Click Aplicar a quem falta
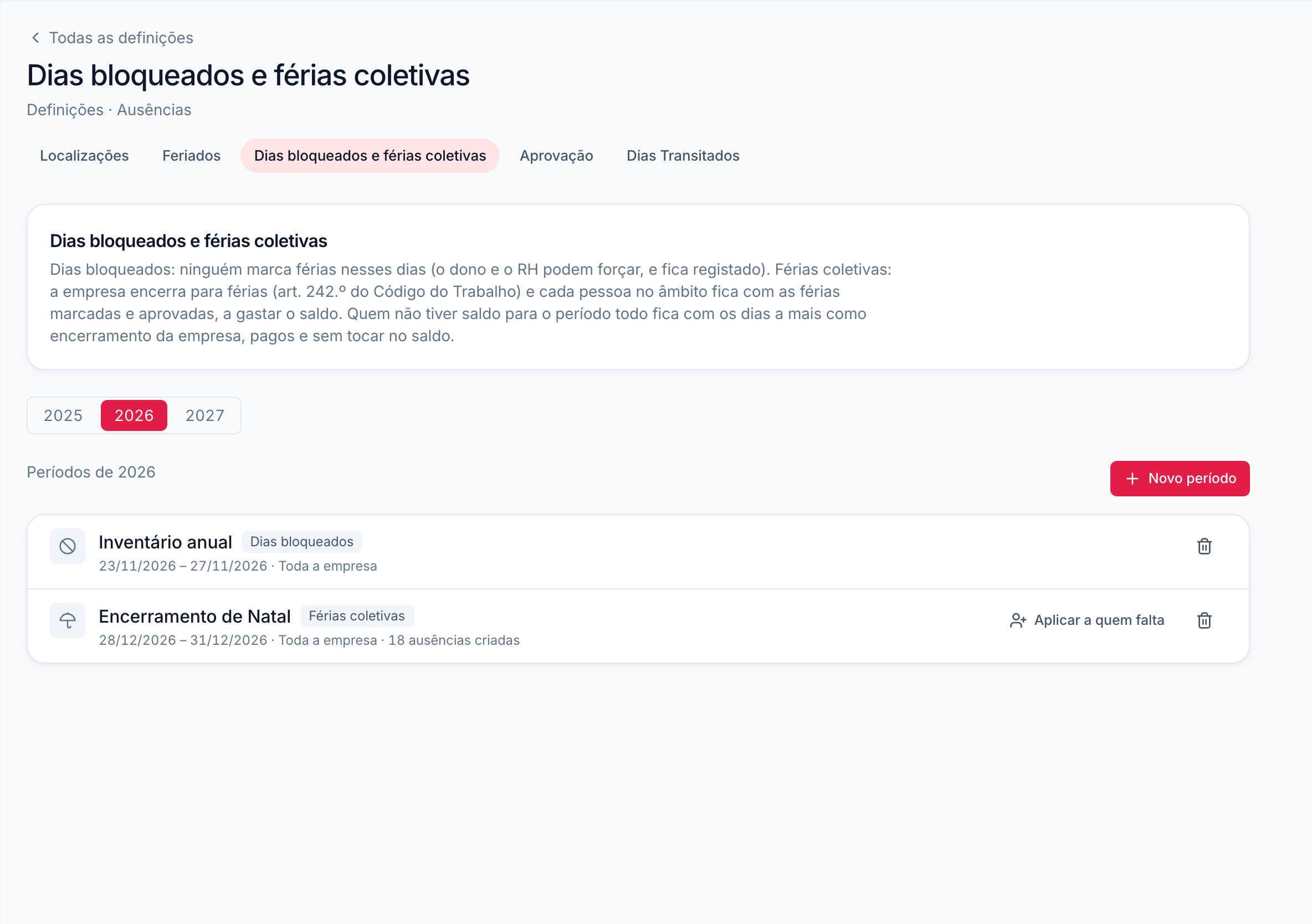The height and width of the screenshot is (924, 1312). [1087, 620]
